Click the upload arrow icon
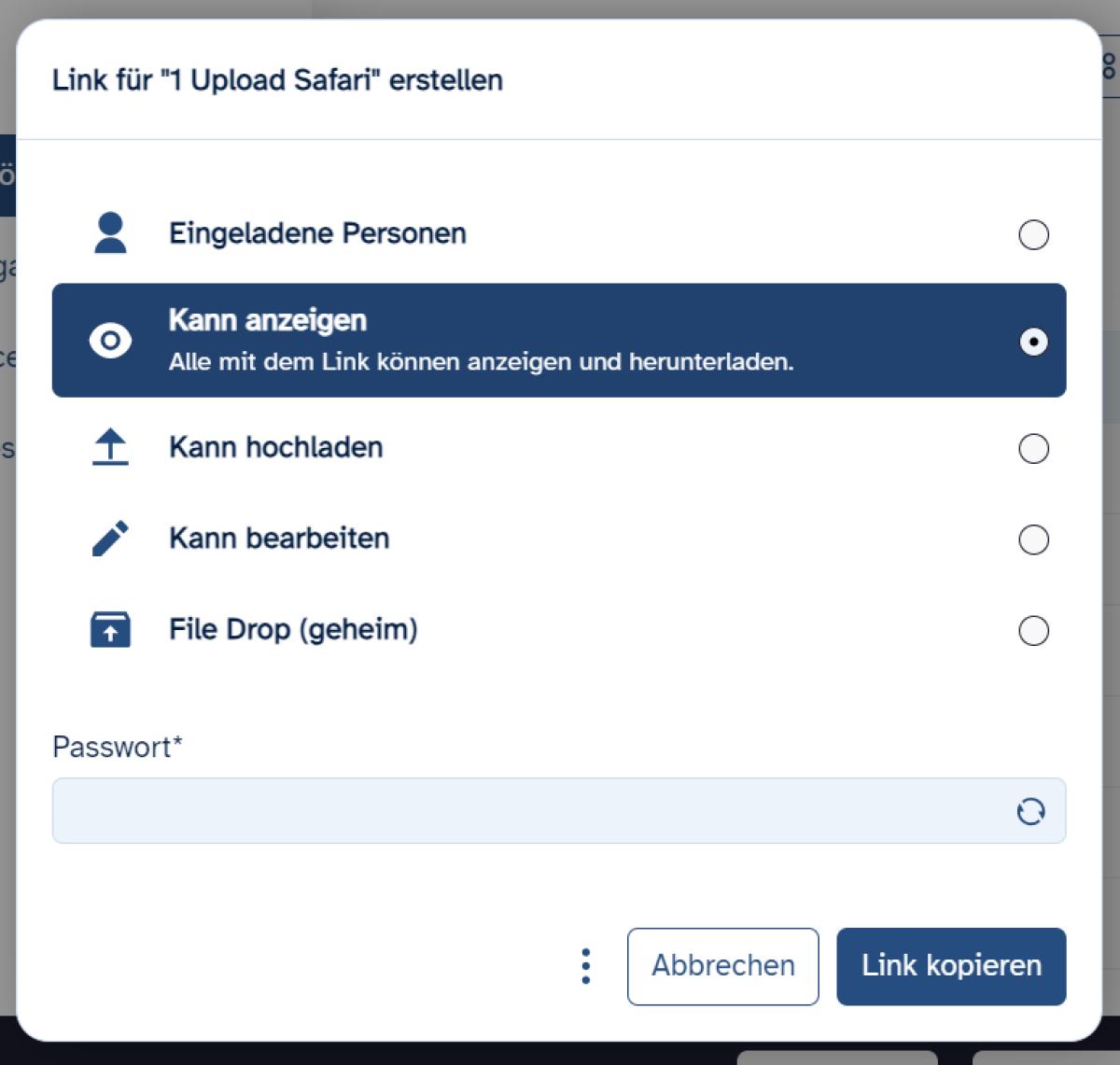The height and width of the screenshot is (1065, 1120). point(110,447)
